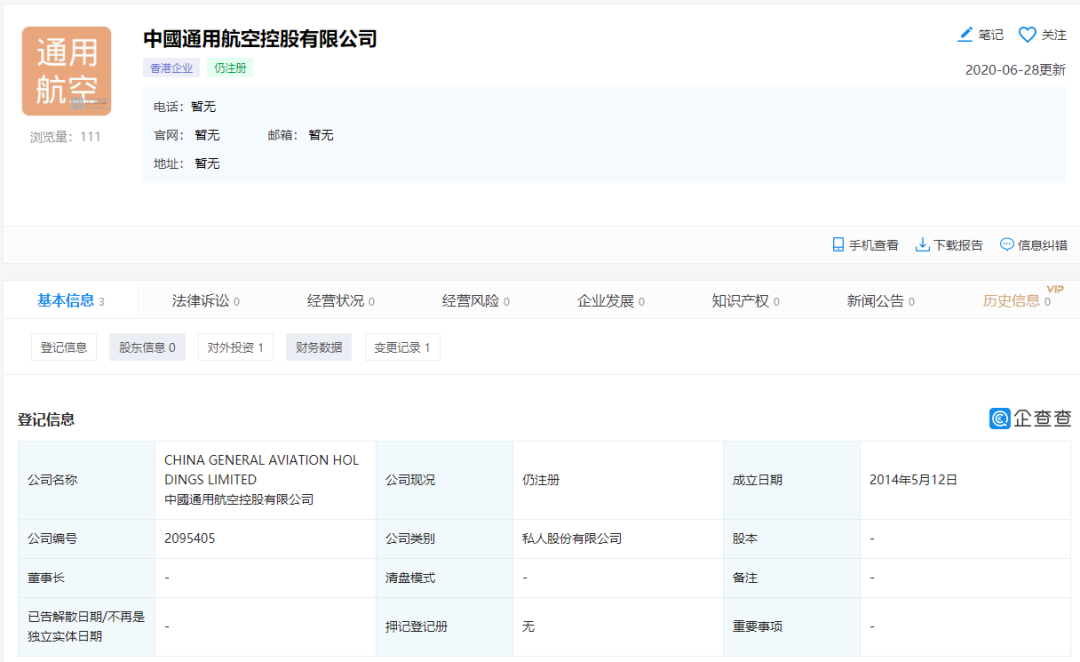Go to the 新闻公告 tab
This screenshot has width=1080, height=662.
pyautogui.click(x=880, y=300)
